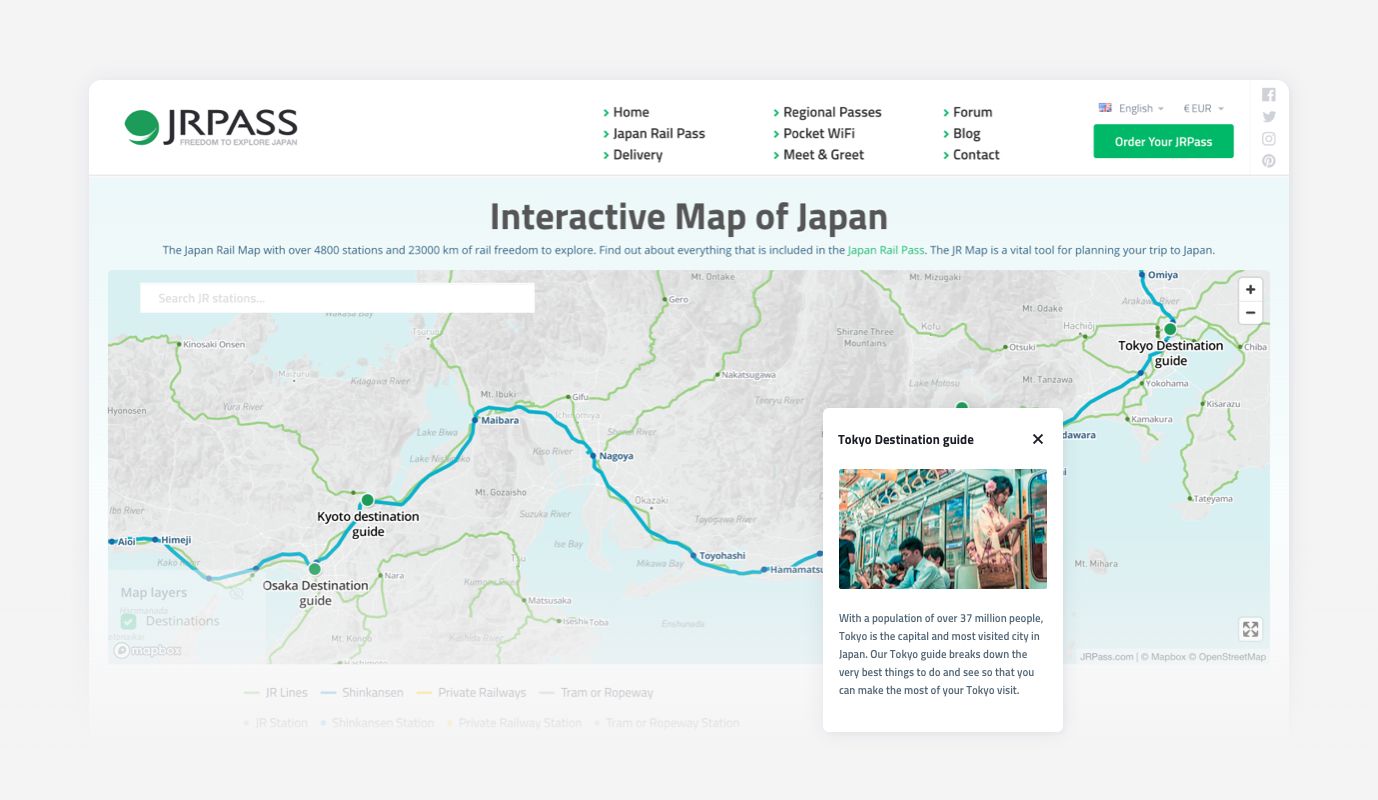This screenshot has width=1378, height=800.
Task: Toggle the Destinations map layer checkbox
Action: click(129, 621)
